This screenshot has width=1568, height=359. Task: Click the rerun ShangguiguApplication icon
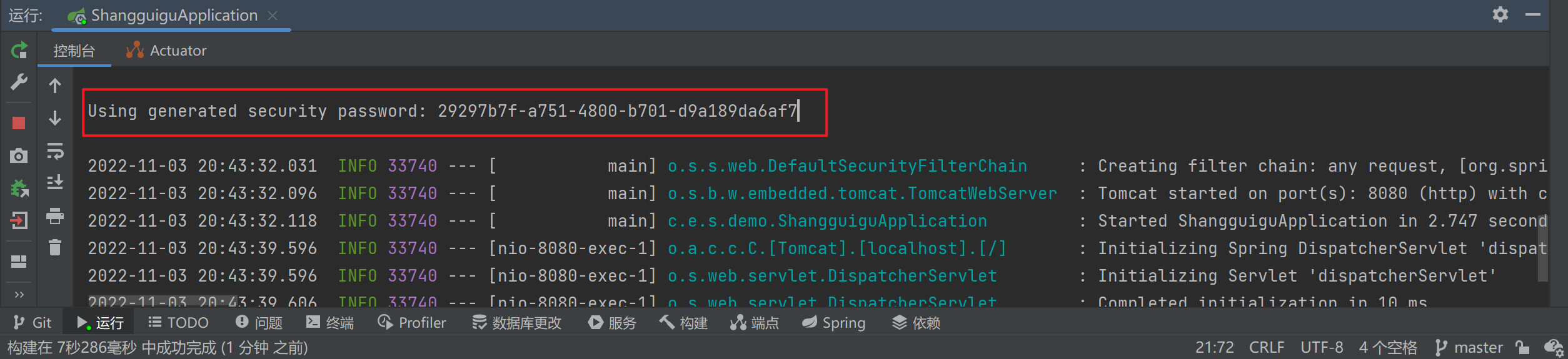[x=19, y=51]
